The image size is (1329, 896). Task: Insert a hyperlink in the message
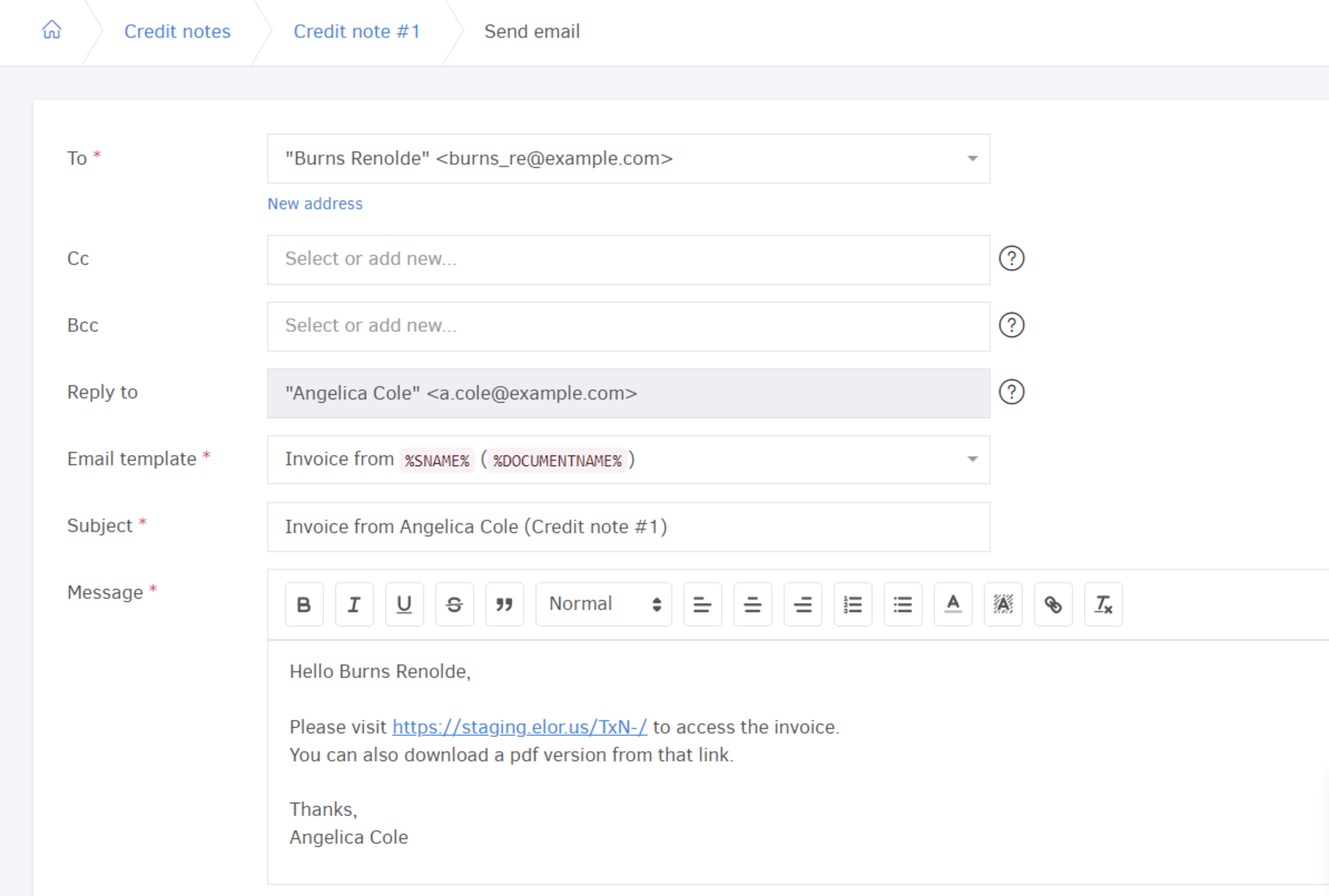[x=1053, y=604]
